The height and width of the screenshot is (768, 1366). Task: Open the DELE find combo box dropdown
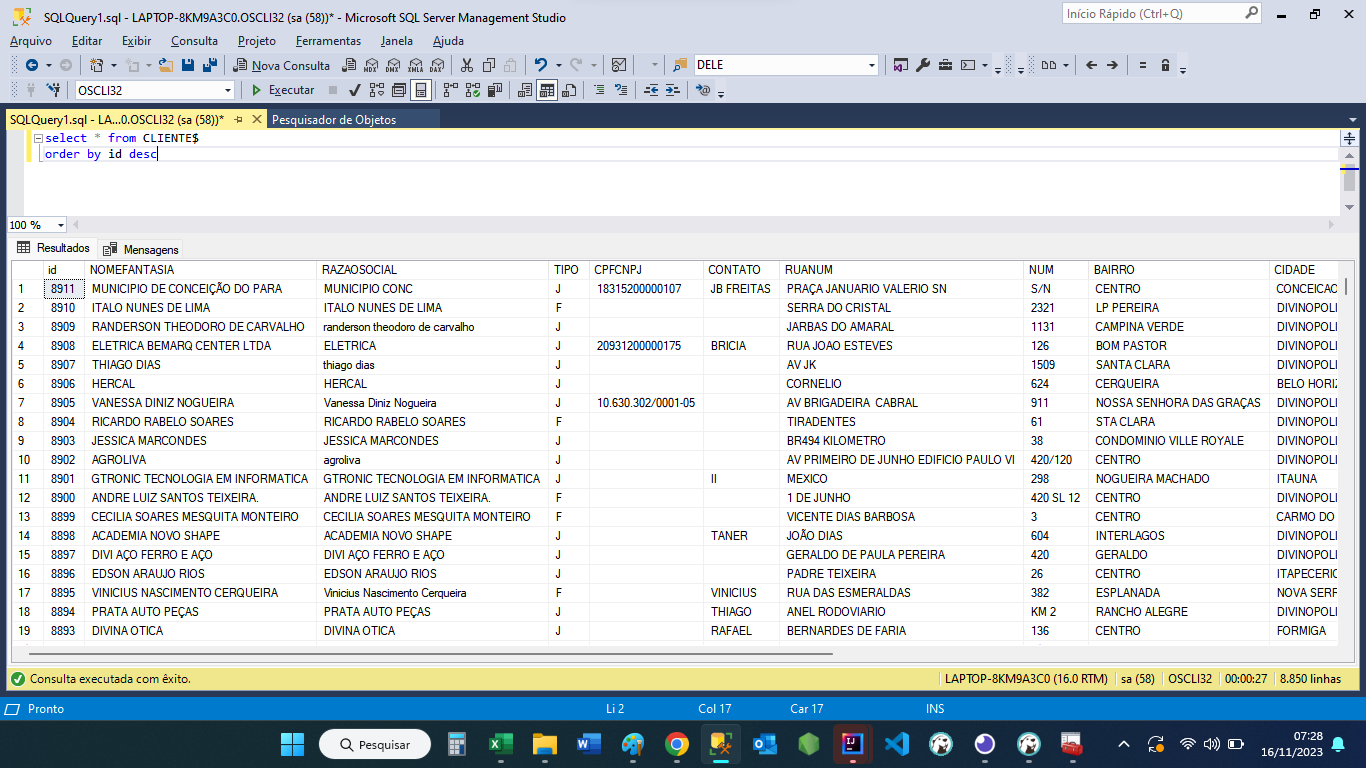(871, 65)
